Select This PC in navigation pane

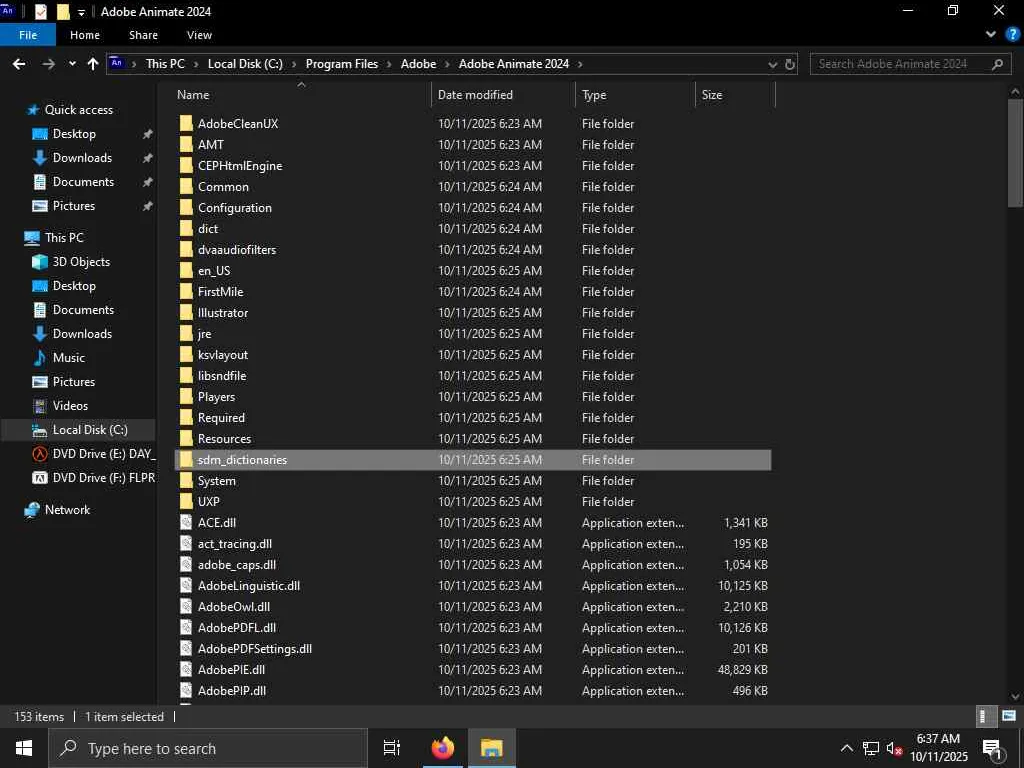(x=64, y=238)
